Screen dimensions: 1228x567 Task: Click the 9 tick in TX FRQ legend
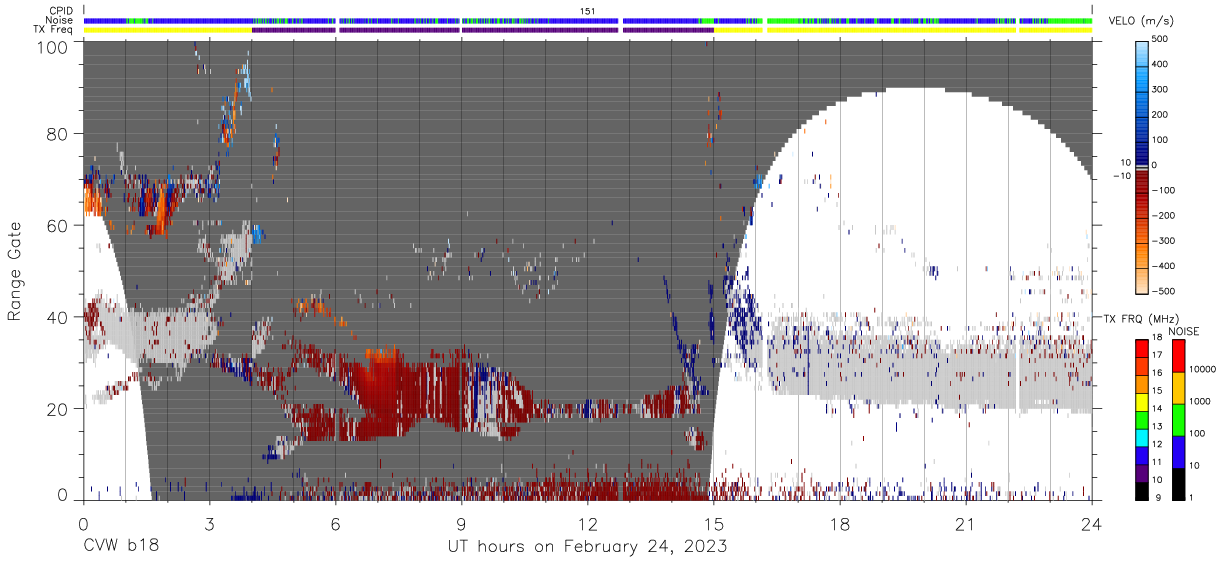click(x=1158, y=498)
